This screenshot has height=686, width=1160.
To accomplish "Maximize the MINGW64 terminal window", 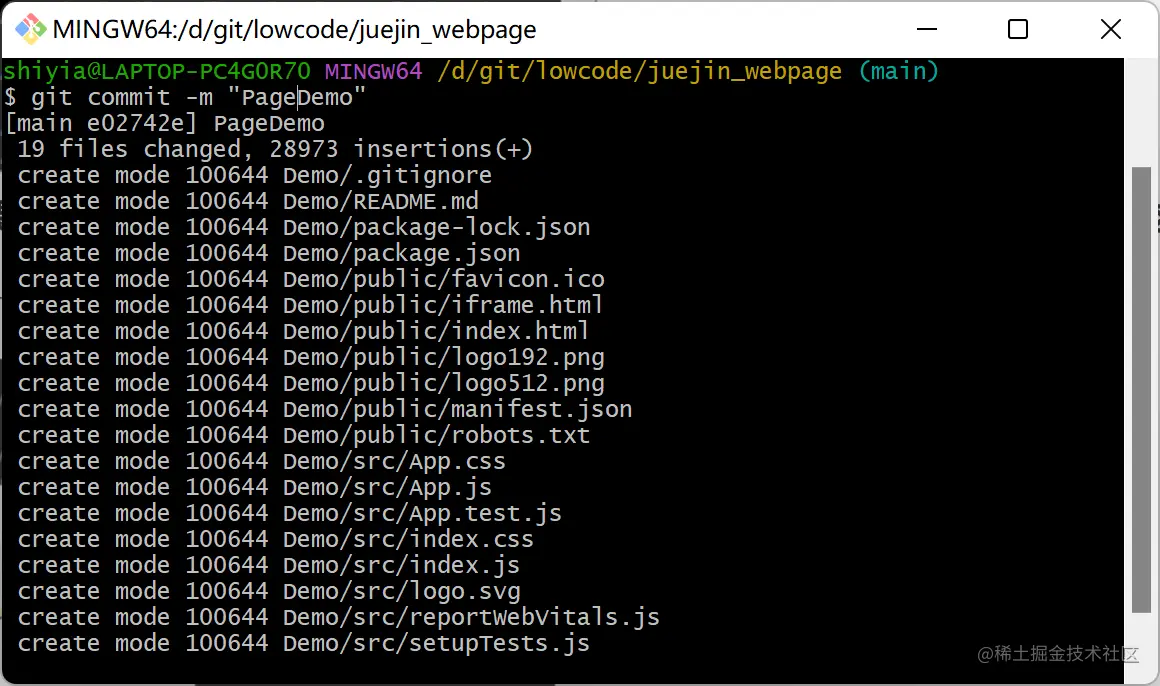I will (x=1018, y=30).
